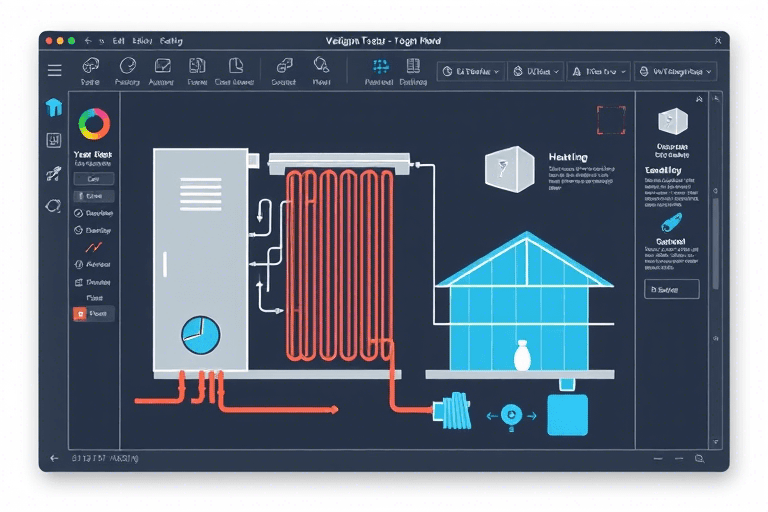Select the red zigzag line tool
Image resolution: width=768 pixels, height=512 pixels.
(x=93, y=246)
